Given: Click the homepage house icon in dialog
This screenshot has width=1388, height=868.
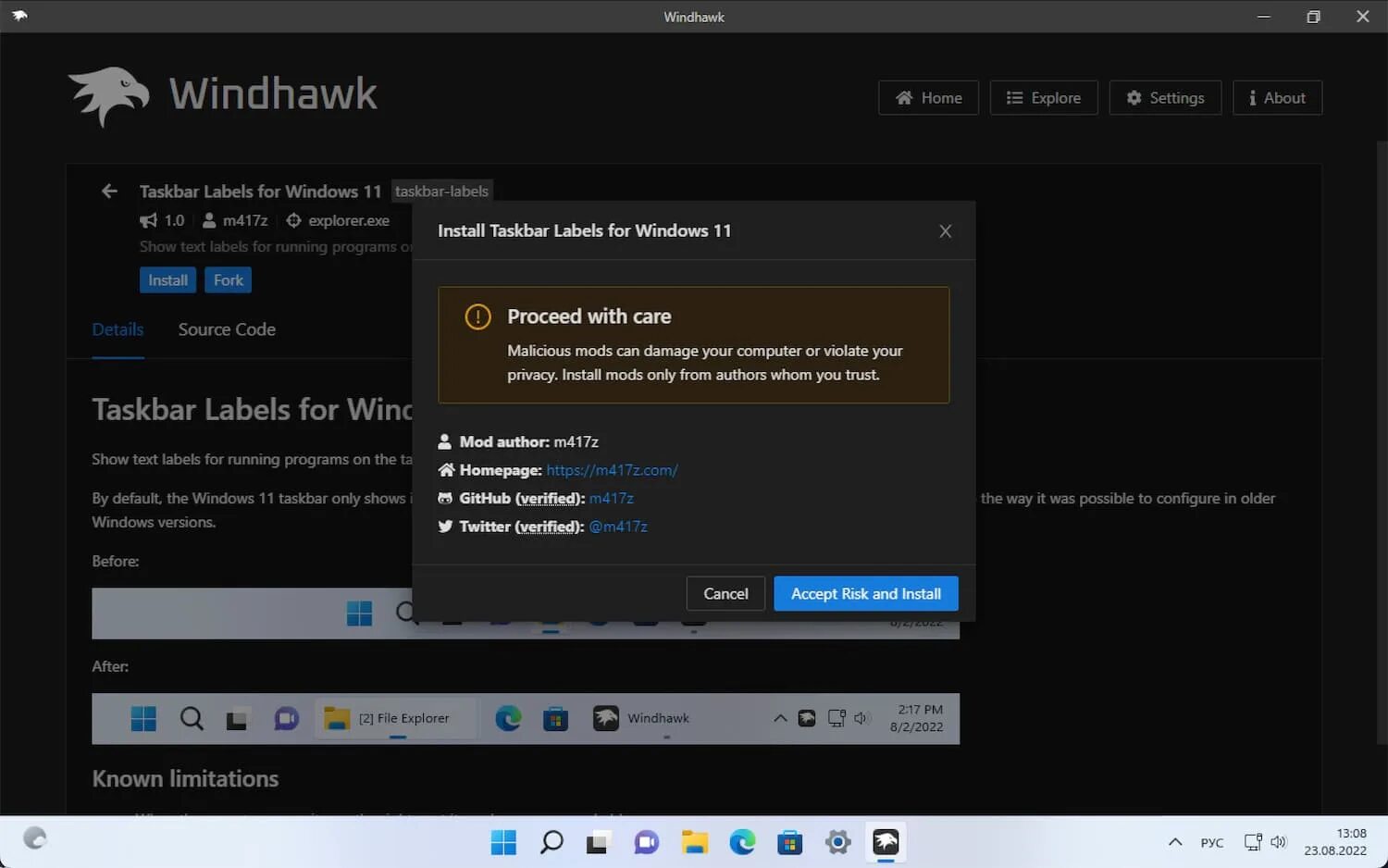Looking at the screenshot, I should (x=446, y=470).
